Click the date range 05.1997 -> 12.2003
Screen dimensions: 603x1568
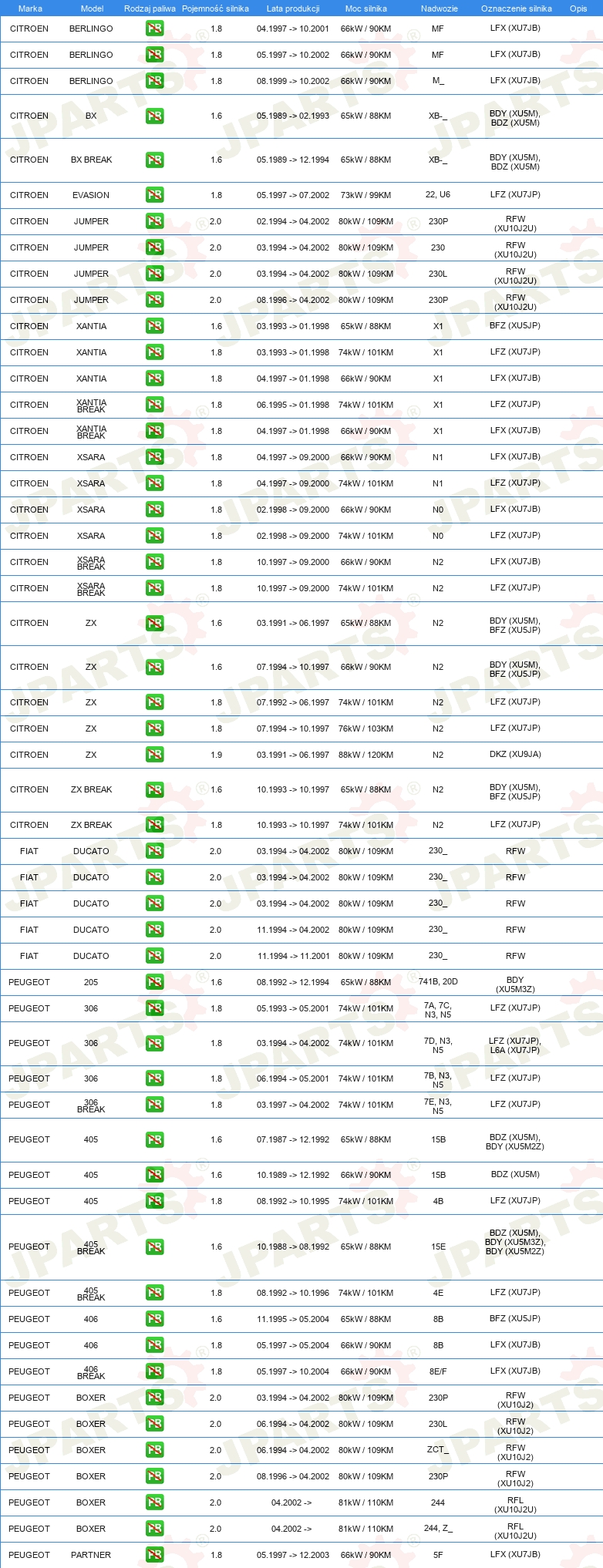pos(293,1555)
